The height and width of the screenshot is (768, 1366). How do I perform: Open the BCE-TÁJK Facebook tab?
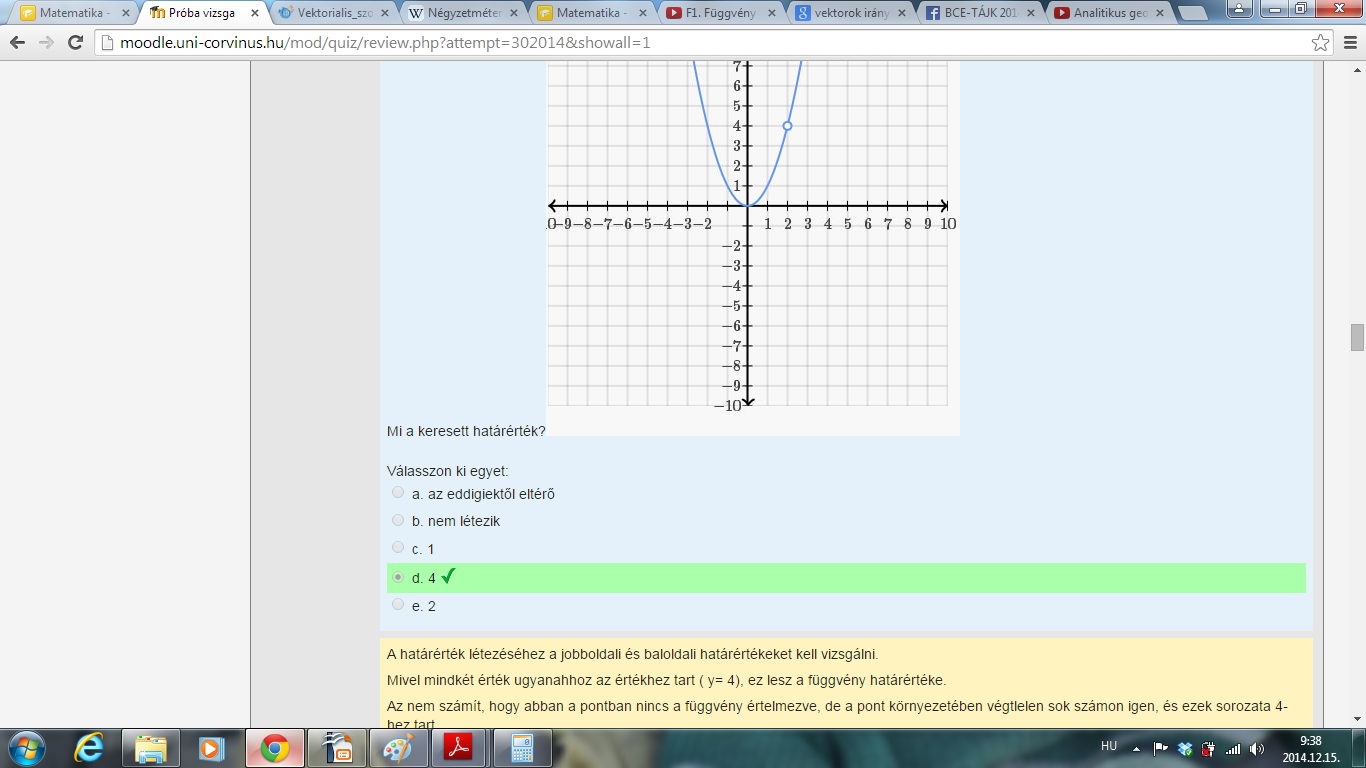(975, 13)
